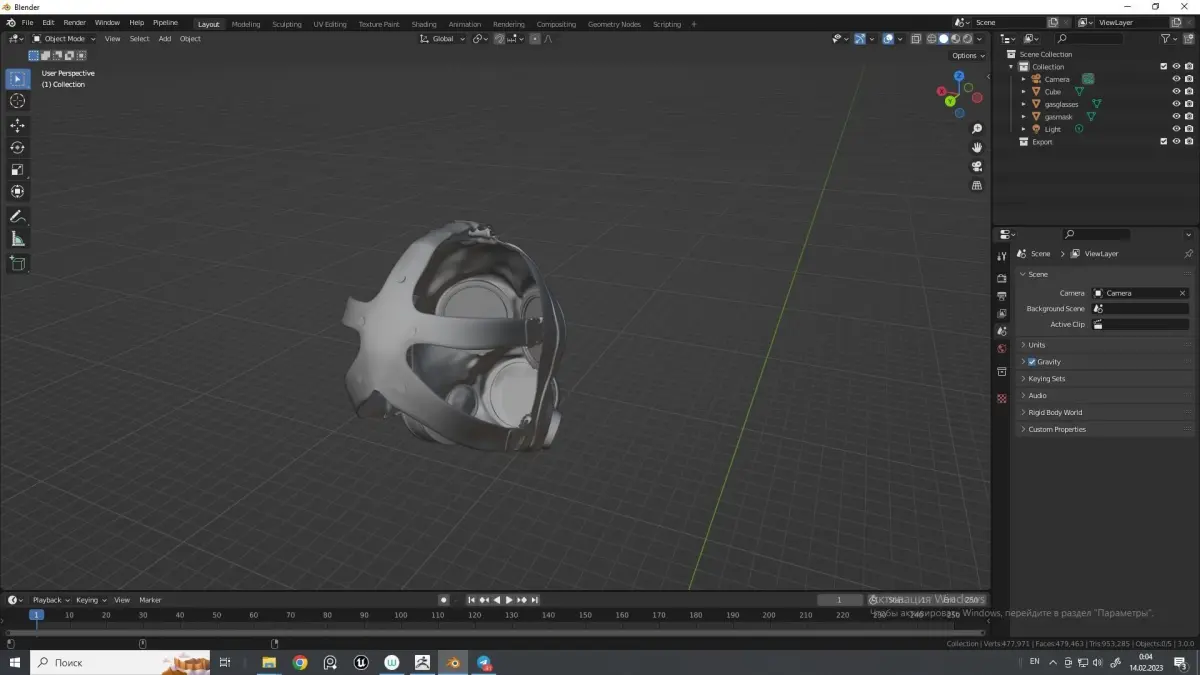This screenshot has width=1200, height=675.
Task: Switch to Rendered viewport shading
Action: 967,39
